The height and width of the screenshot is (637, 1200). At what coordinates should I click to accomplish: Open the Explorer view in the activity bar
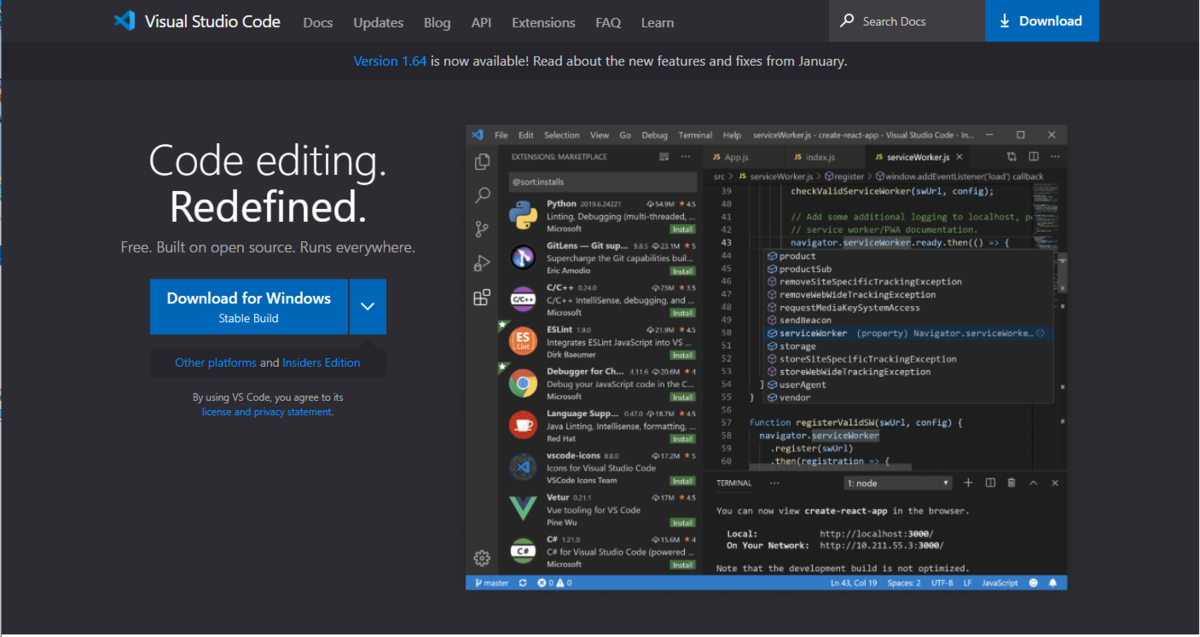pos(482,160)
